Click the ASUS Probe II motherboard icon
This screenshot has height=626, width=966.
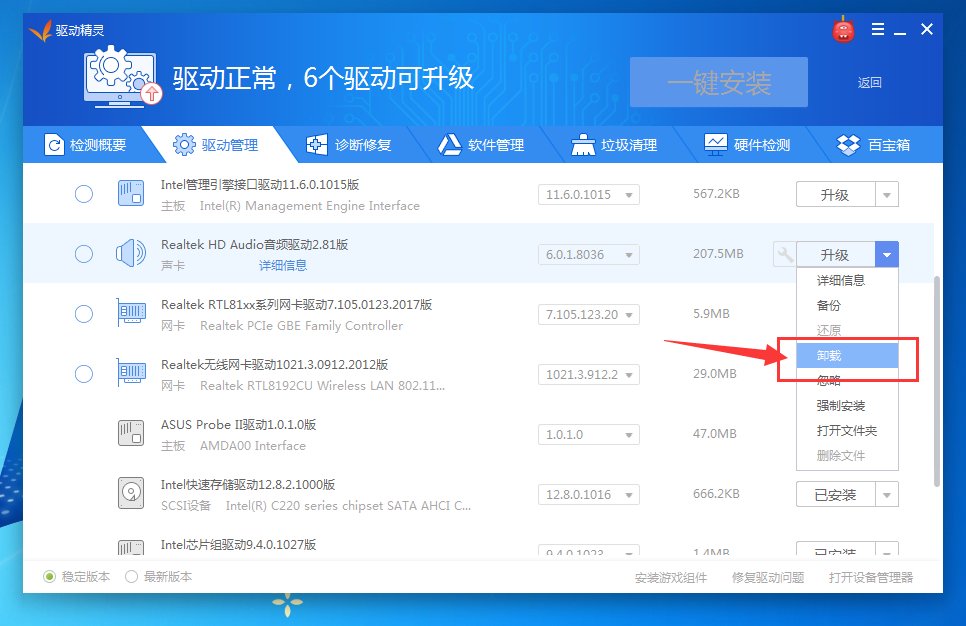[131, 433]
